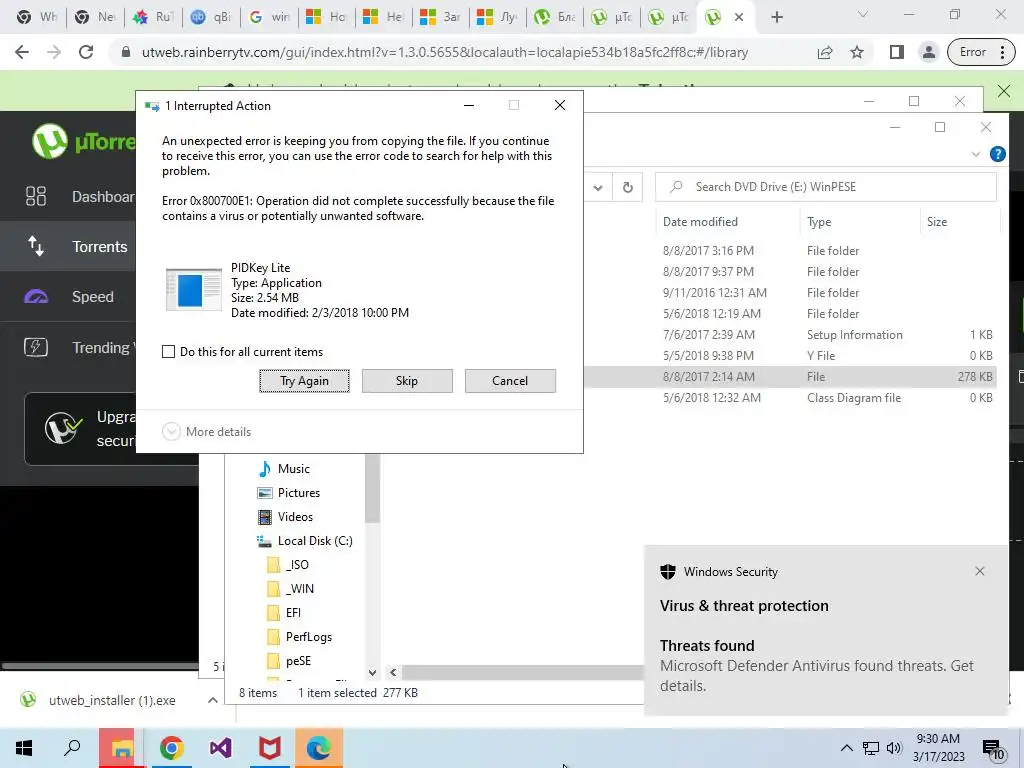
Task: Dismiss the green banner with X
Action: 1004,91
